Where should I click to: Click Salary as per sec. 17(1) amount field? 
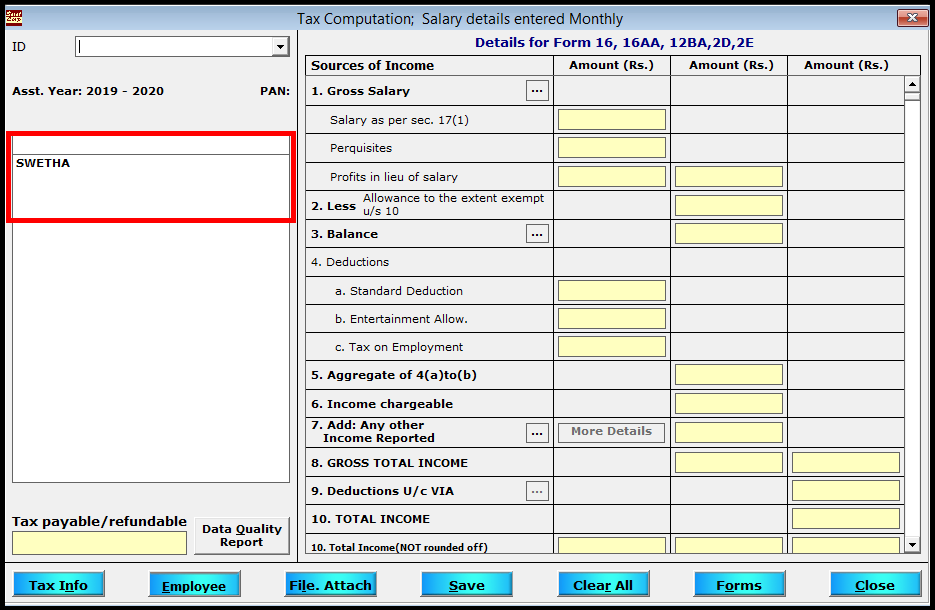coord(612,119)
